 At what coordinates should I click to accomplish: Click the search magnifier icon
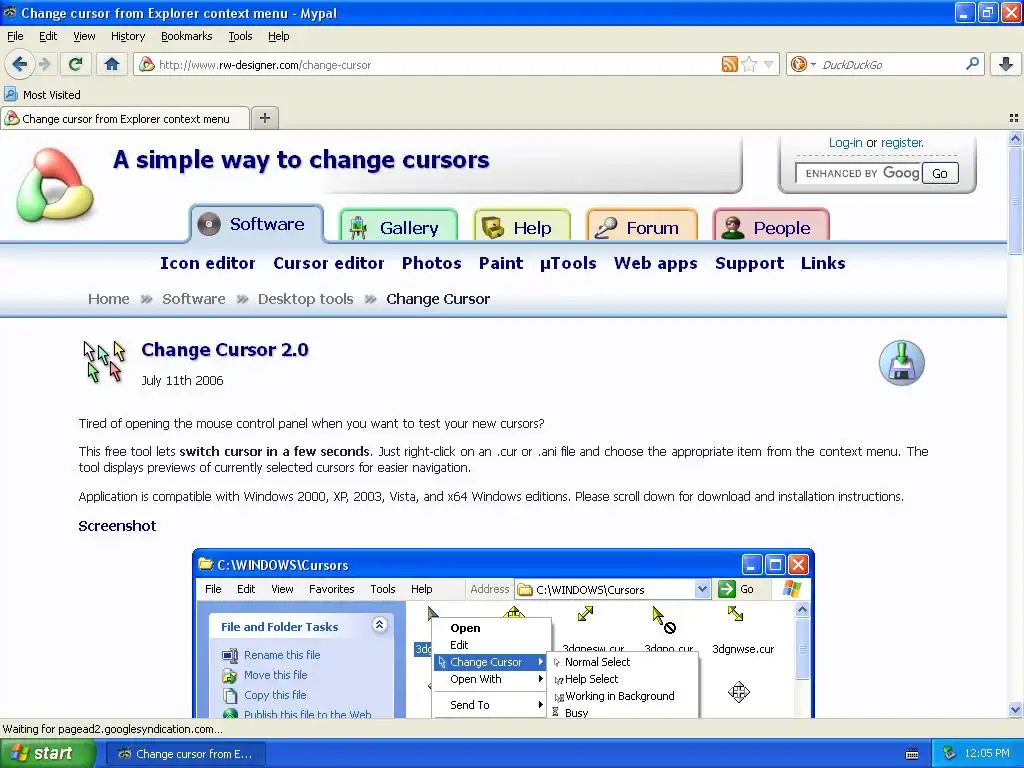[972, 63]
